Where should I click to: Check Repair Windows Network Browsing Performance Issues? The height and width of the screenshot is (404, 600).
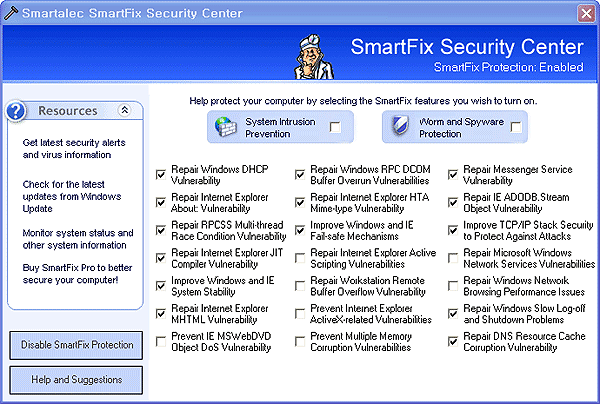point(453,286)
